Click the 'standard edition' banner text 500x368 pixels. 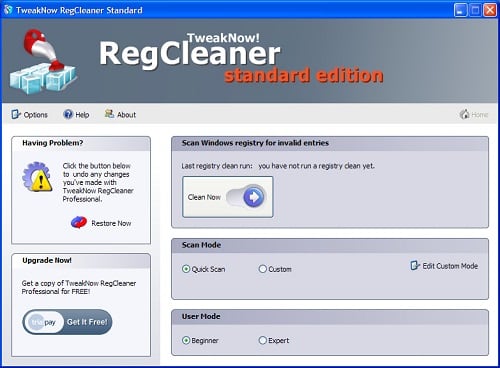pos(304,75)
